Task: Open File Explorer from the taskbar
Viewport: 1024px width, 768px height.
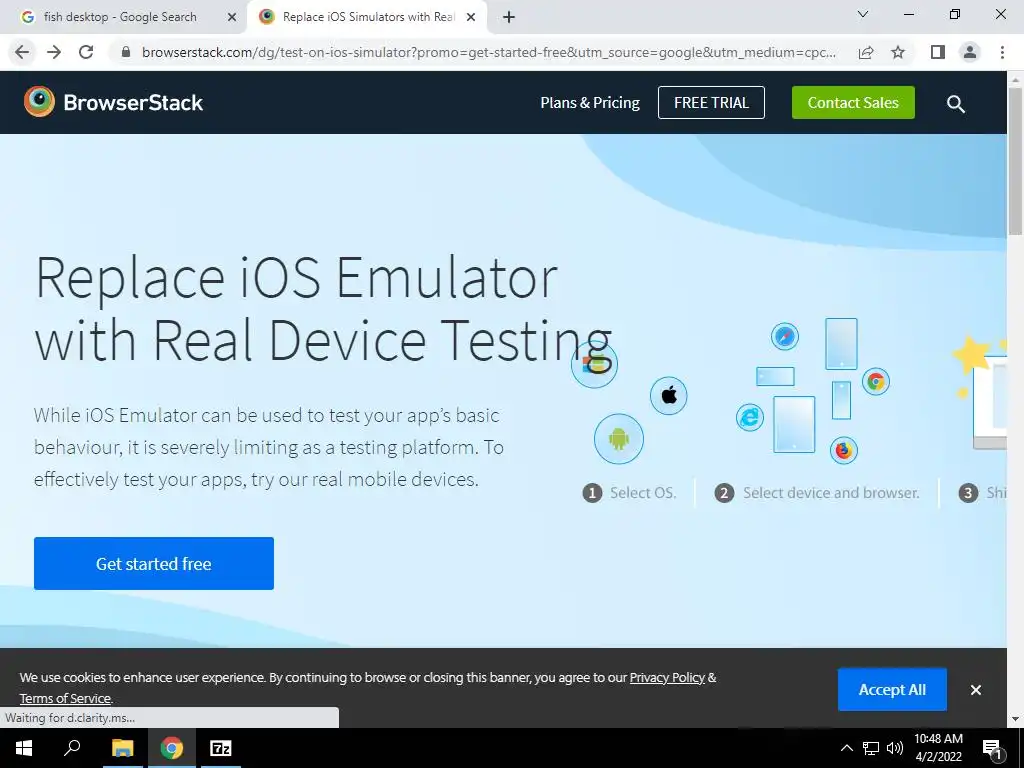Action: [122, 748]
